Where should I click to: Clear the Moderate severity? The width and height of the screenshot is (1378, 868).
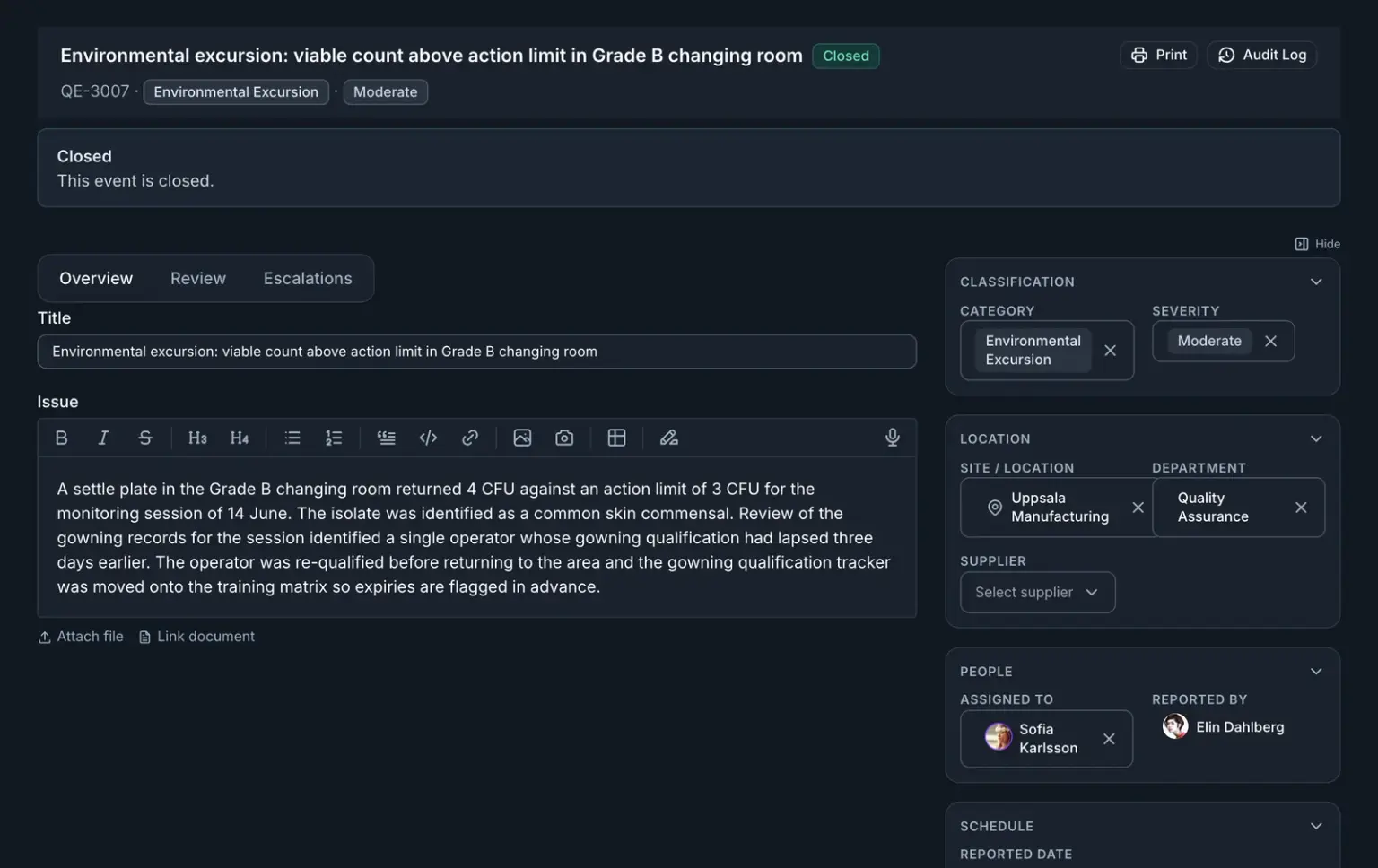1270,341
